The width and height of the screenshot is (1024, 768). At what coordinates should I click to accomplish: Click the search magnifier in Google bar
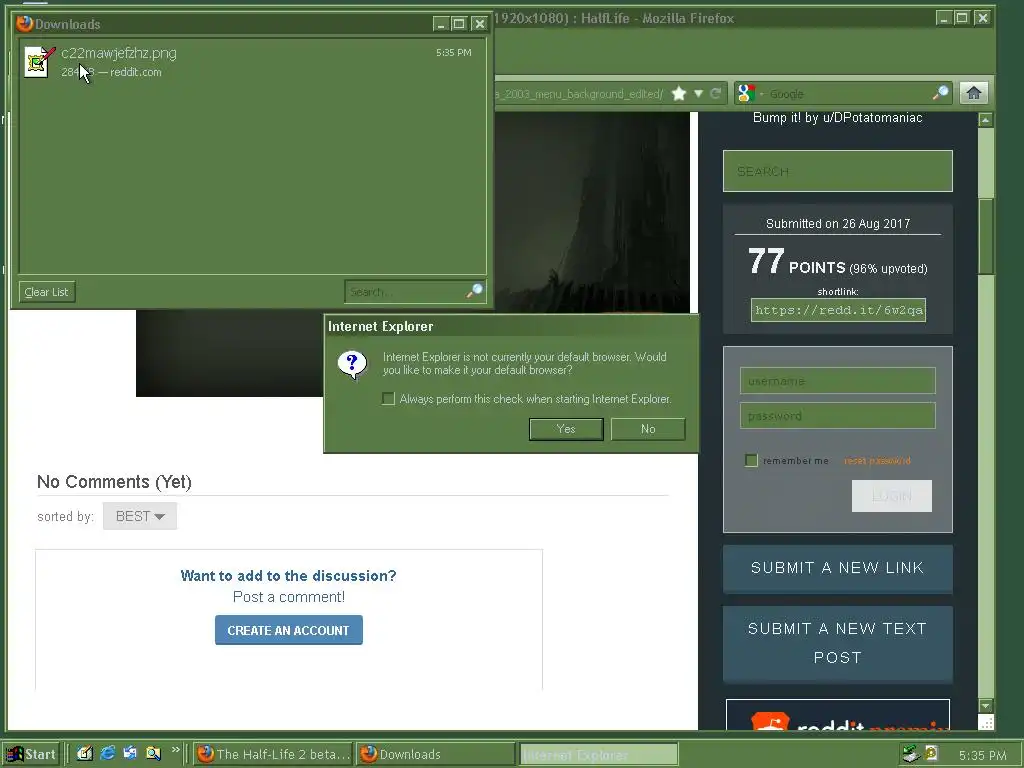coord(940,93)
